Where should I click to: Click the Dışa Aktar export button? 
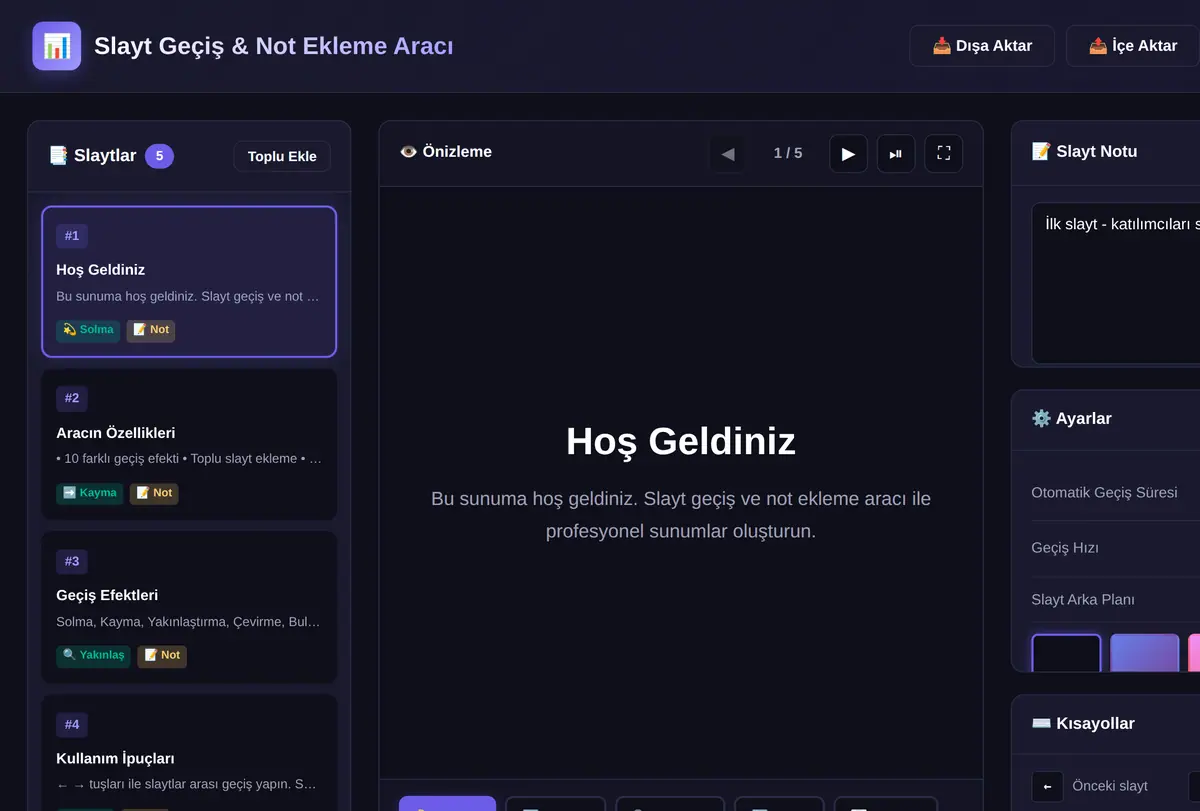click(982, 46)
